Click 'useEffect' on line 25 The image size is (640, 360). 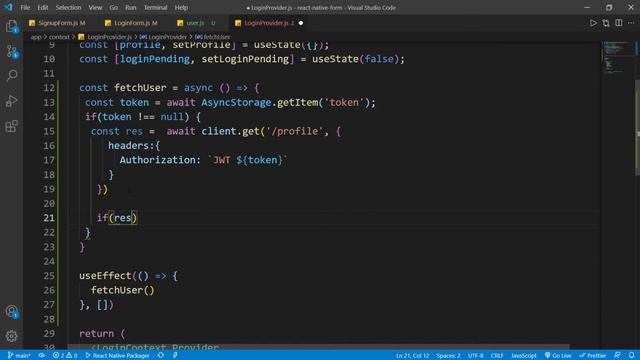[105, 276]
